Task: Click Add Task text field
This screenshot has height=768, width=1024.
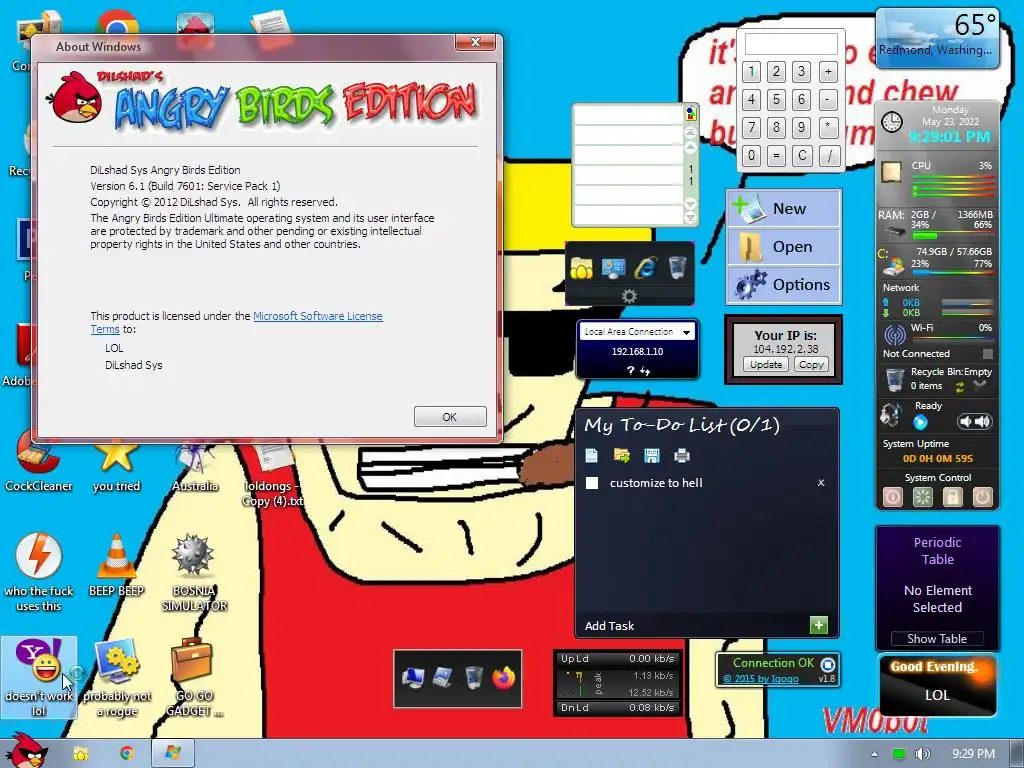Action: pyautogui.click(x=694, y=626)
